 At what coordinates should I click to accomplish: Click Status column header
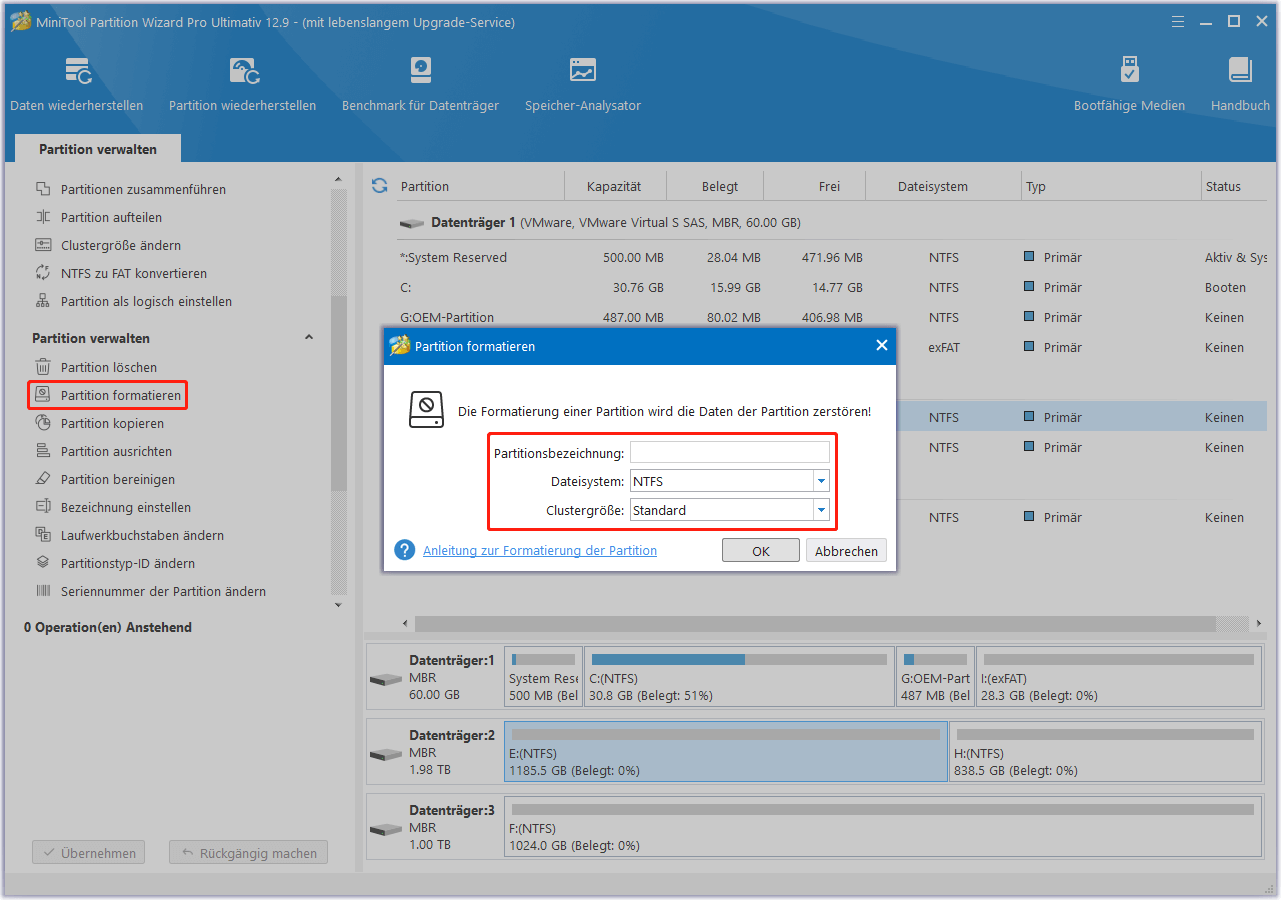[1234, 186]
